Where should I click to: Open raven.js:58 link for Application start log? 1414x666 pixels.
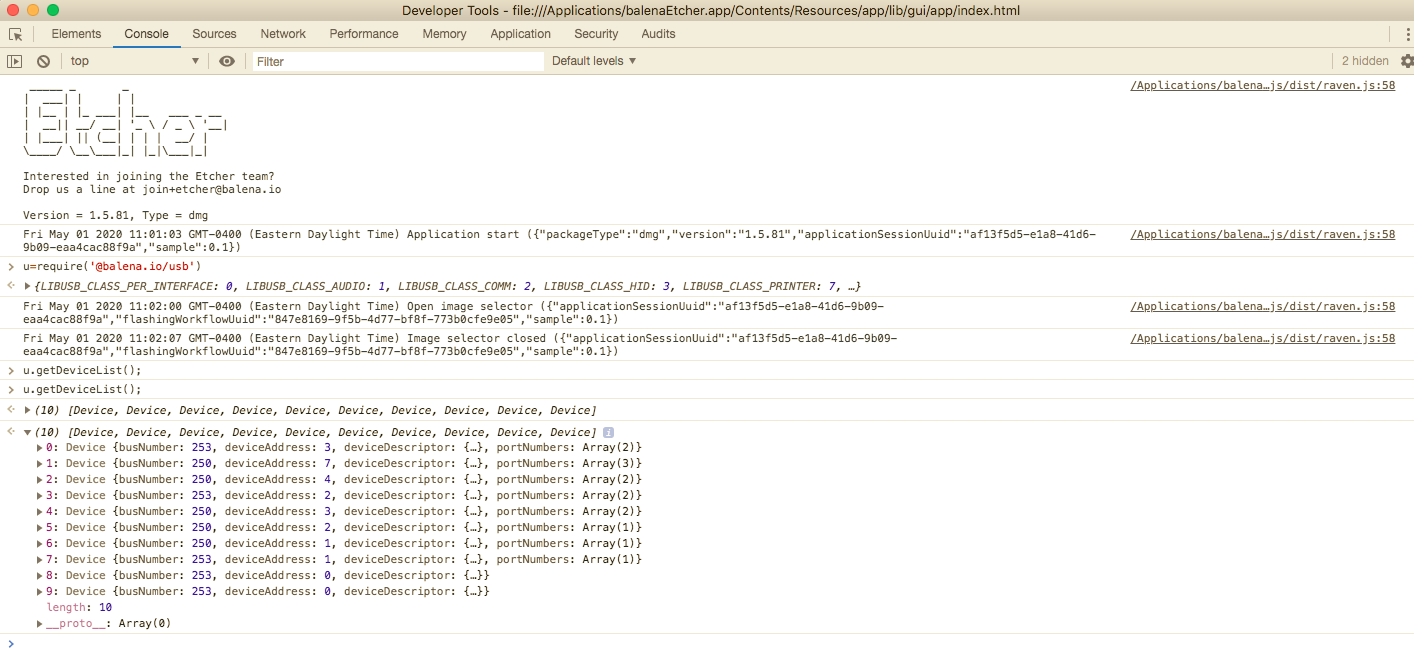1262,235
